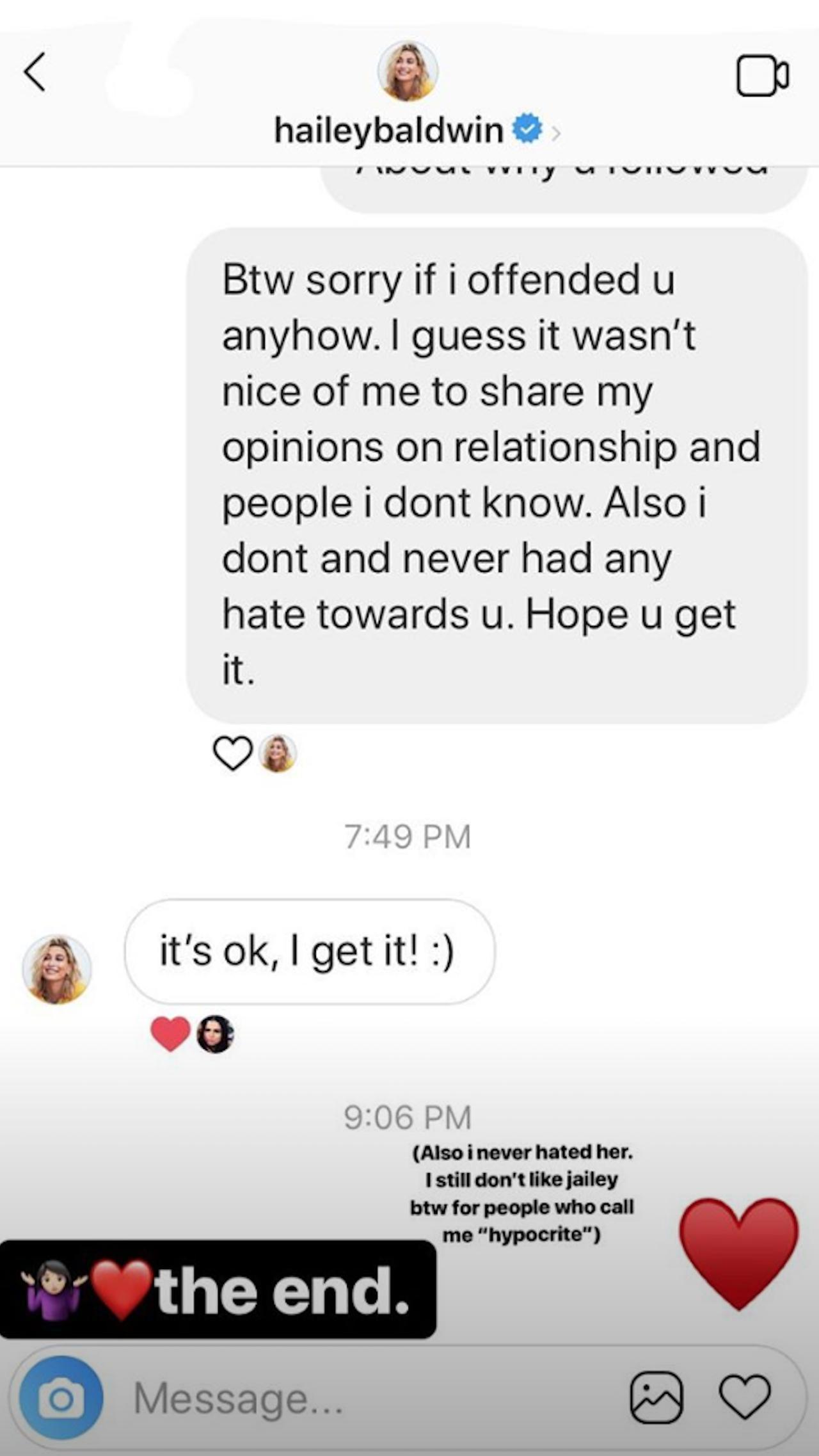The width and height of the screenshot is (819, 1456).
Task: Tap the "it's ok, I get it! :)" bubble
Action: 309,951
